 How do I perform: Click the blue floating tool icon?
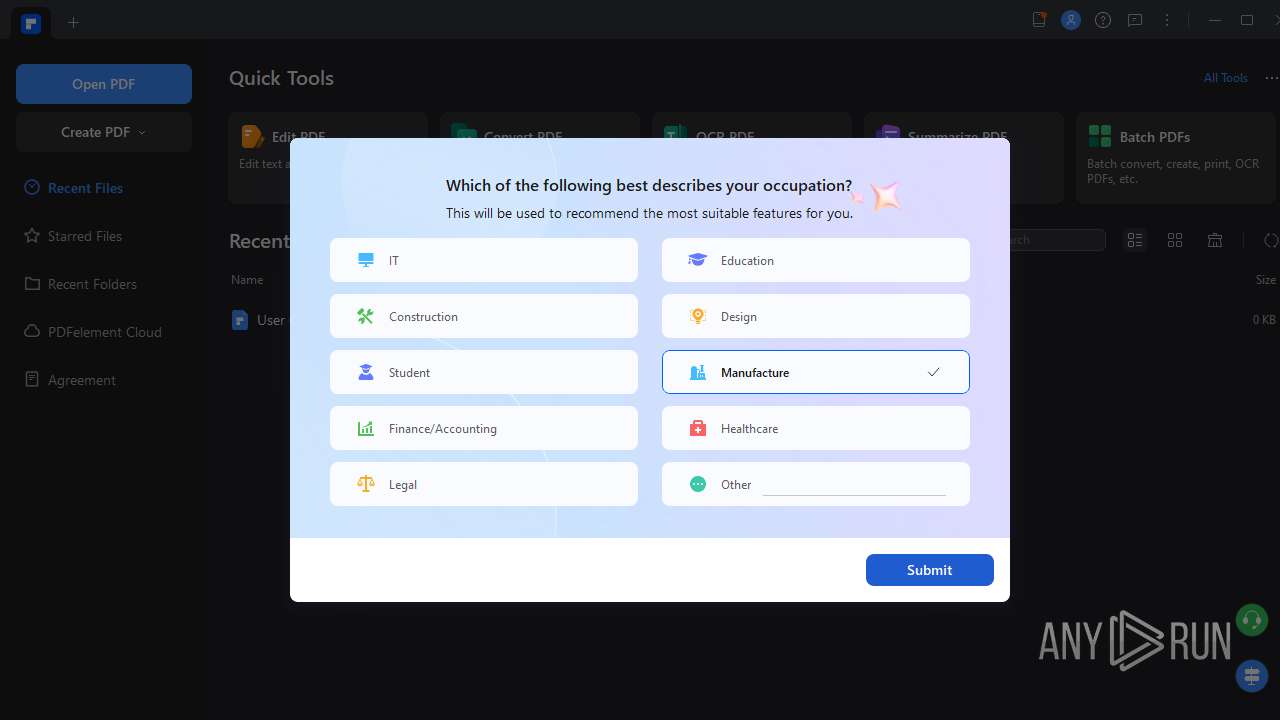point(1252,676)
